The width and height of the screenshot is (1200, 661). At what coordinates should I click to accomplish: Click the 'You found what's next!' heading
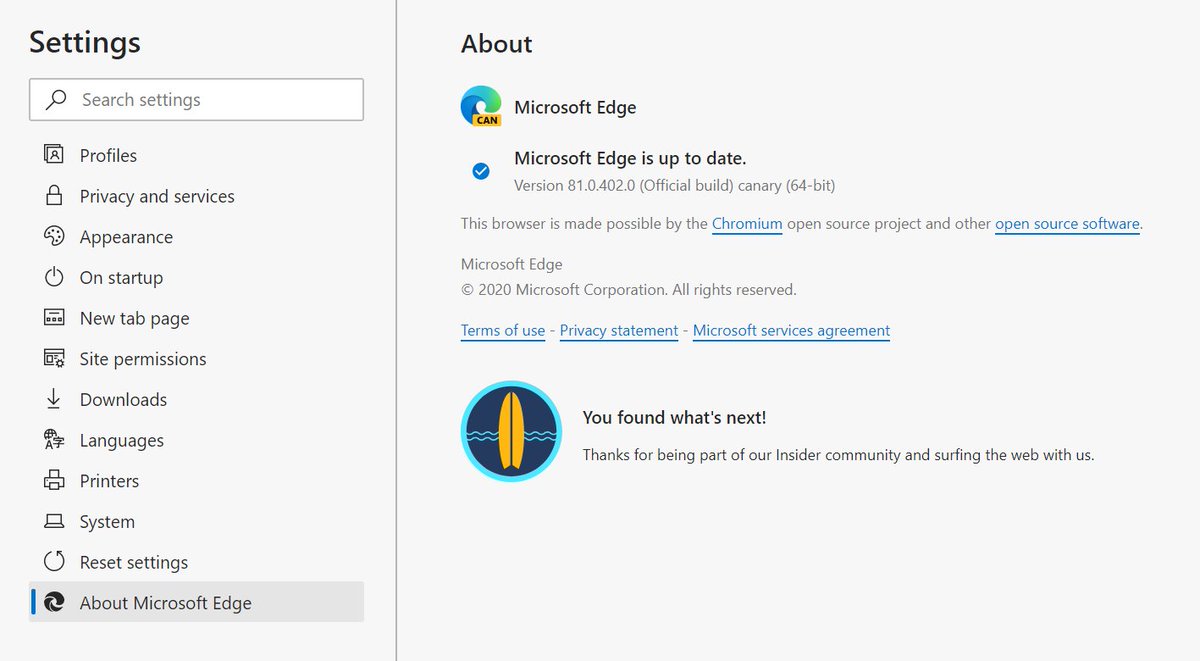click(x=675, y=418)
